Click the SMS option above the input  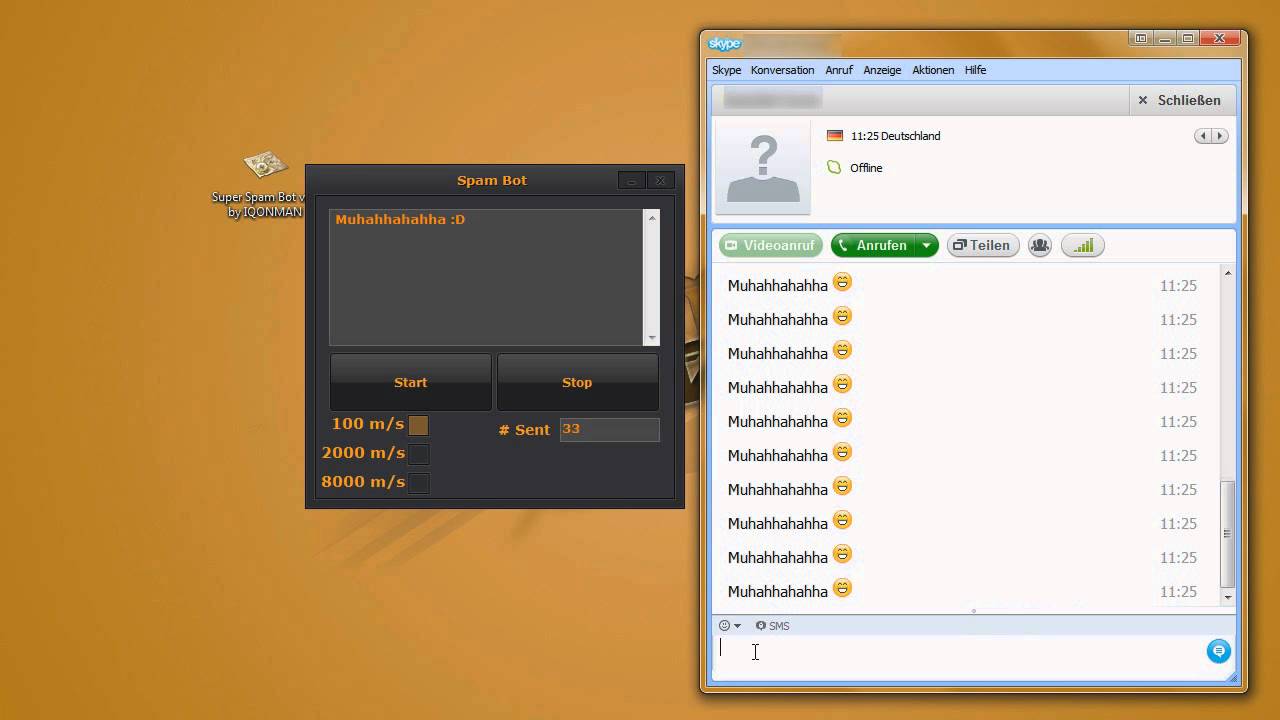point(772,626)
